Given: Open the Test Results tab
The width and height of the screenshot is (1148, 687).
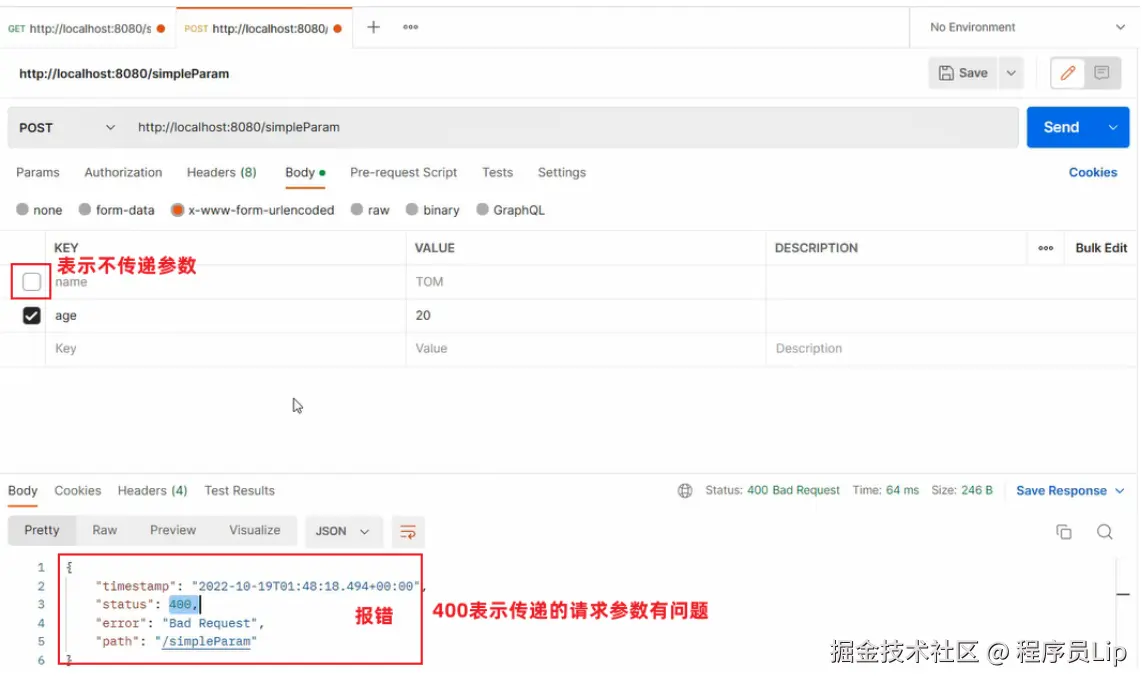Looking at the screenshot, I should (x=239, y=491).
